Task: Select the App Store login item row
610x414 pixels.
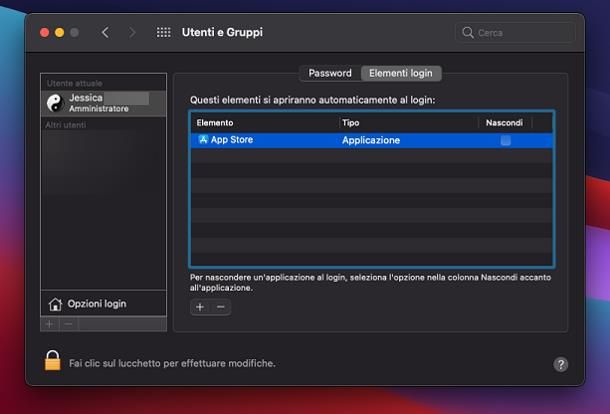Action: point(372,140)
